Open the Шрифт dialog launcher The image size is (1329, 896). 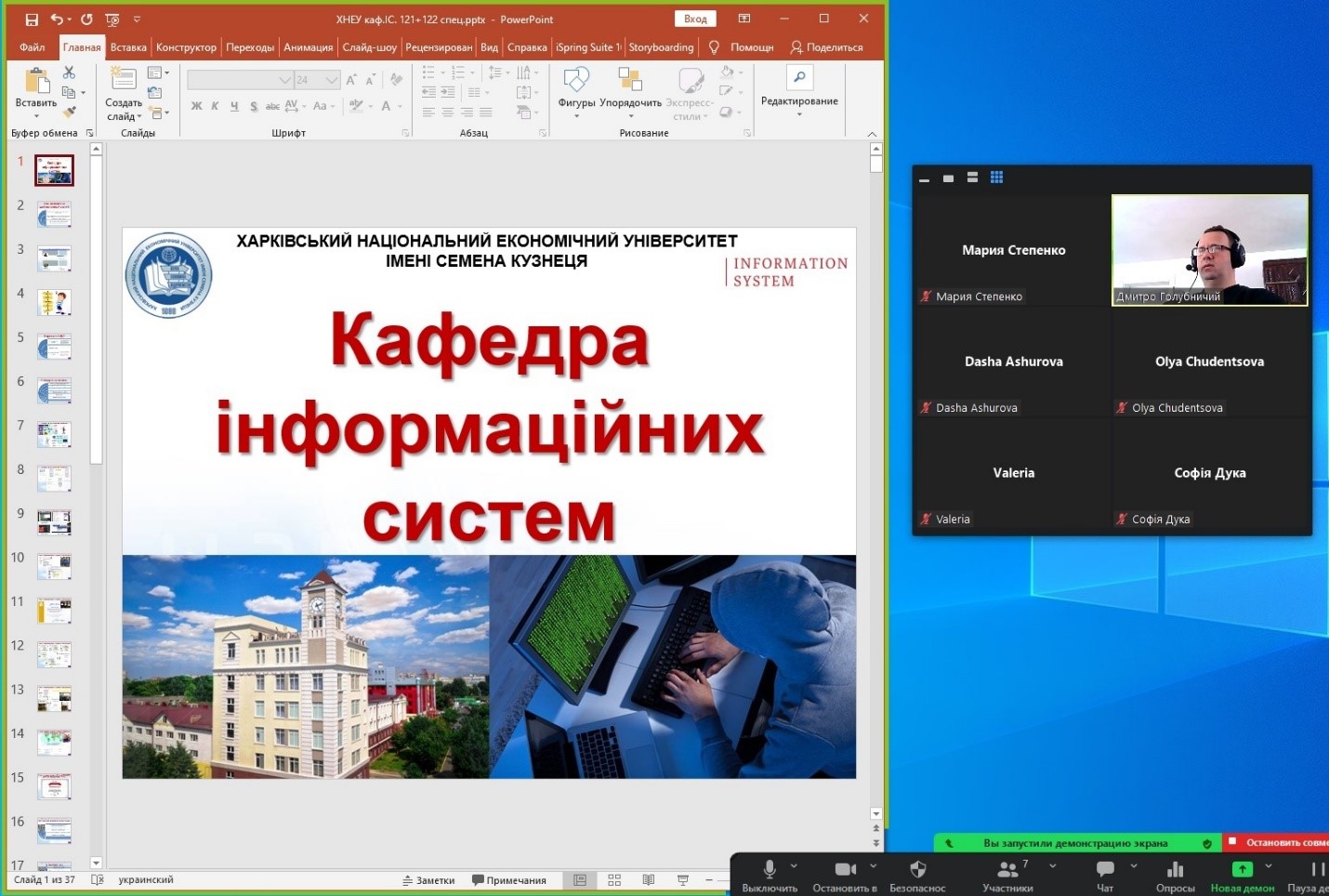pyautogui.click(x=405, y=134)
